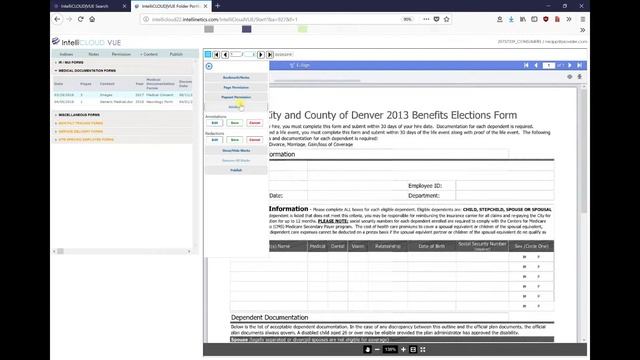Click first gray menu button

[236, 78]
